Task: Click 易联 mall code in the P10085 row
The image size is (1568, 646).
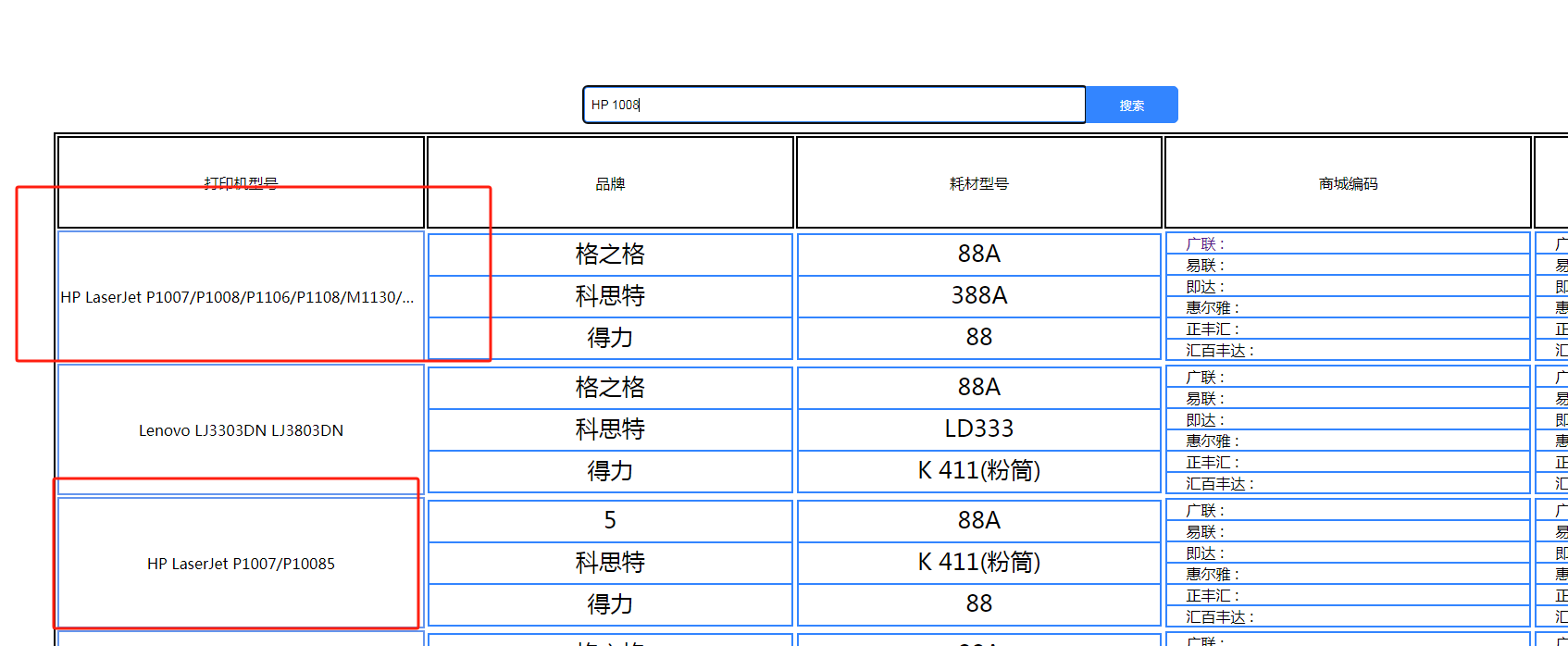Action: click(1348, 531)
